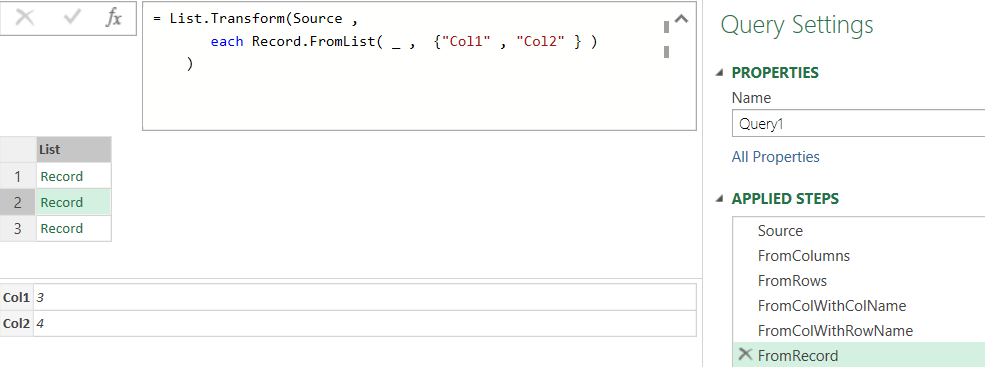The height and width of the screenshot is (367, 985).
Task: Collapse the APPLIED STEPS section
Action: click(x=720, y=199)
